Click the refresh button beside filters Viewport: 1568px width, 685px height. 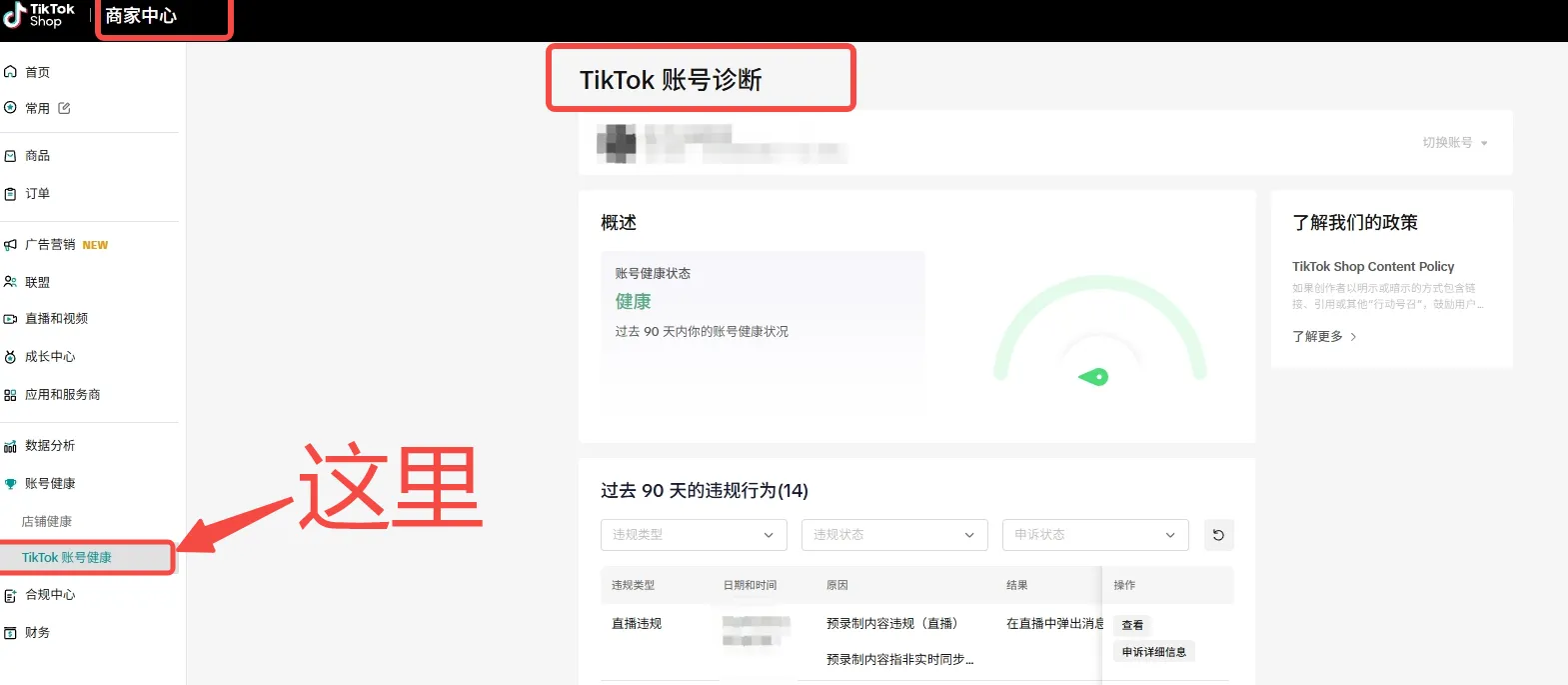coord(1218,535)
